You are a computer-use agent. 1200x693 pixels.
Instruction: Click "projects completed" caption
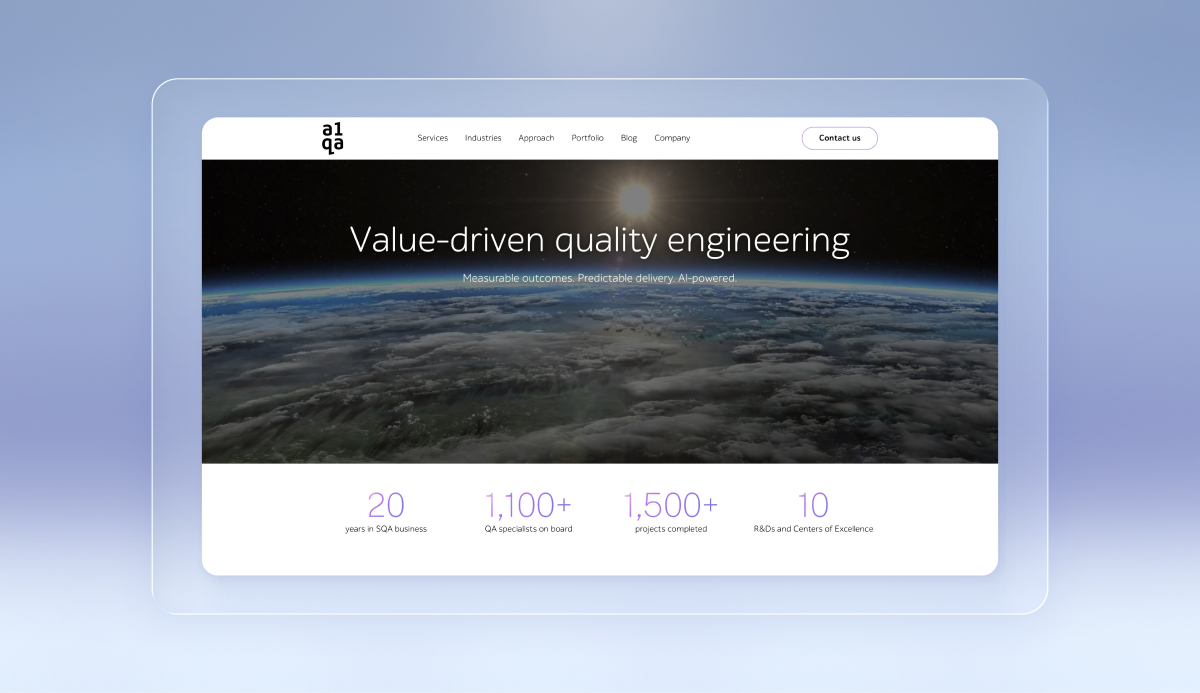point(671,529)
